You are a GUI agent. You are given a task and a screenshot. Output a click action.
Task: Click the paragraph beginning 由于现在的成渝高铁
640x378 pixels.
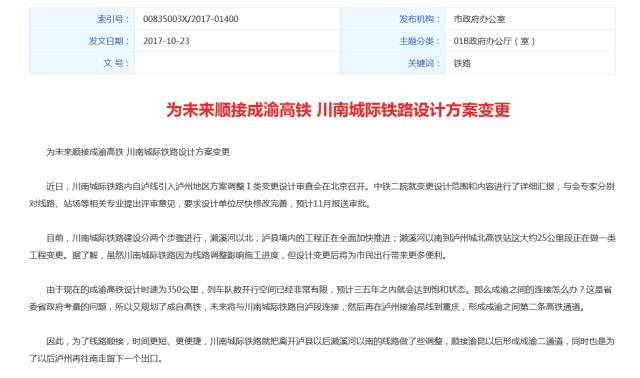click(x=321, y=298)
